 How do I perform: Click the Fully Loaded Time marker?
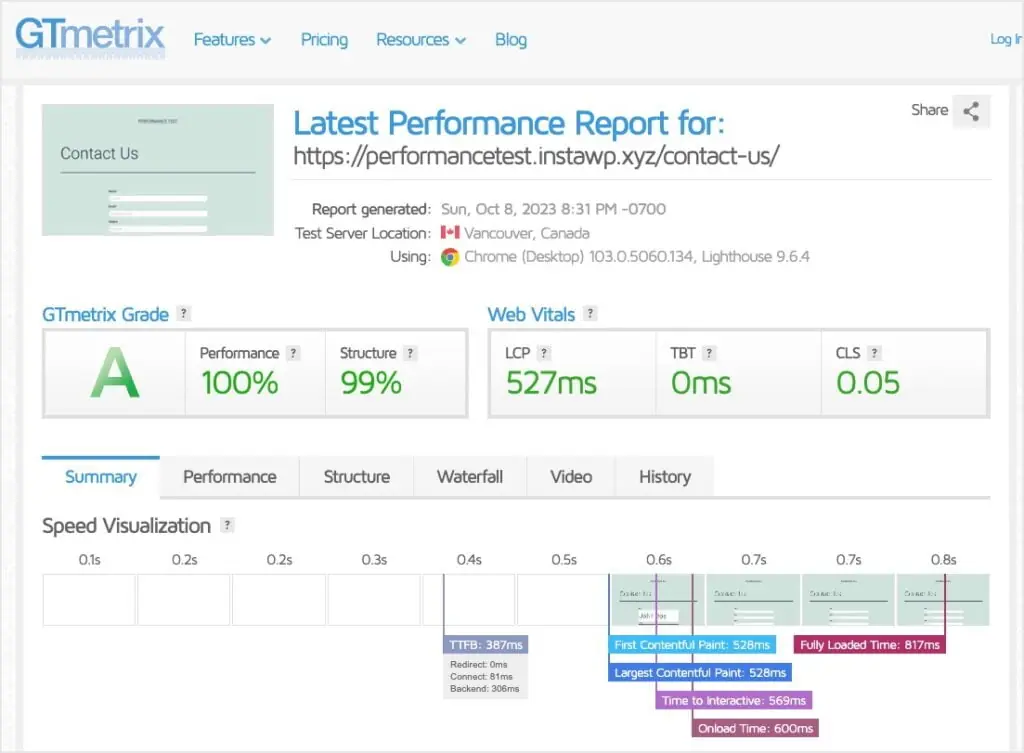tap(869, 644)
